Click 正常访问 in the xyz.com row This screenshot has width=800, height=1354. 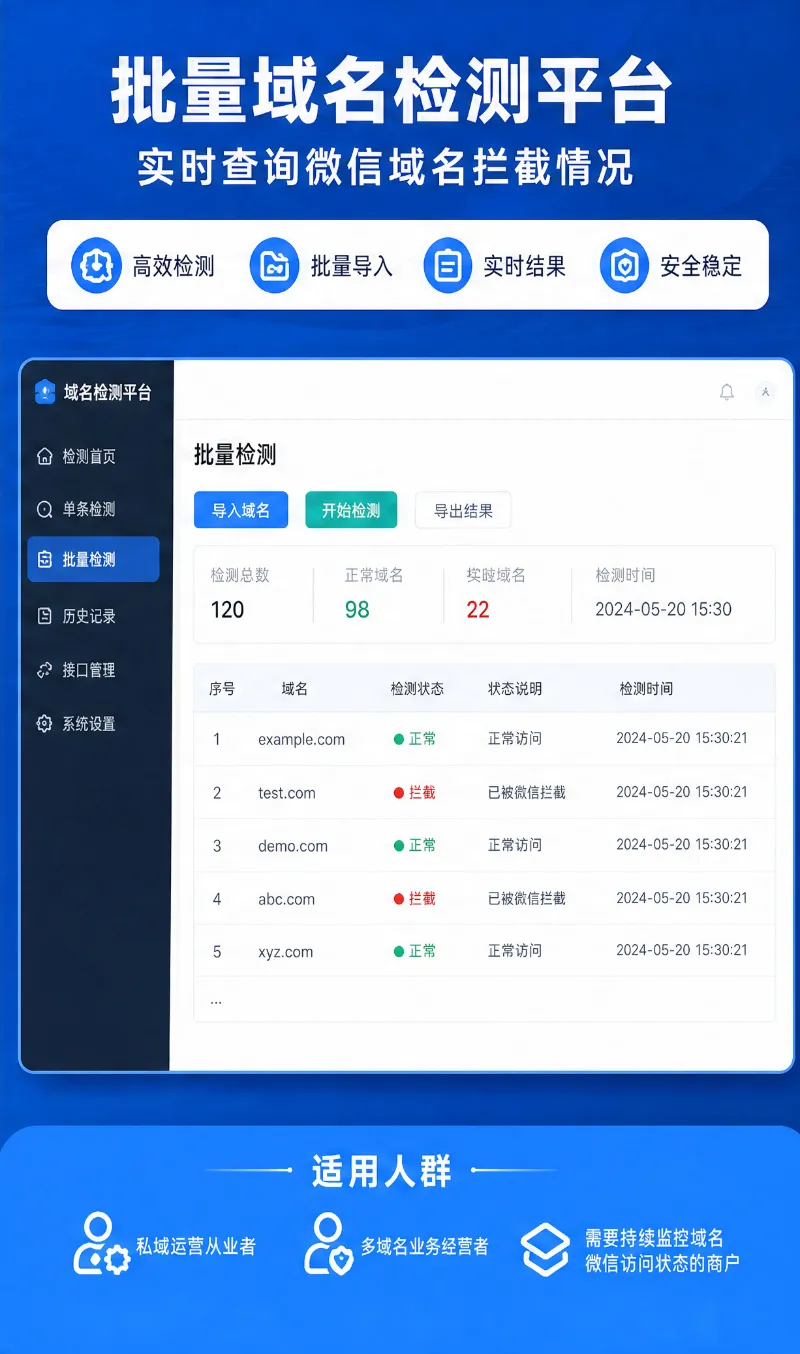[x=515, y=951]
